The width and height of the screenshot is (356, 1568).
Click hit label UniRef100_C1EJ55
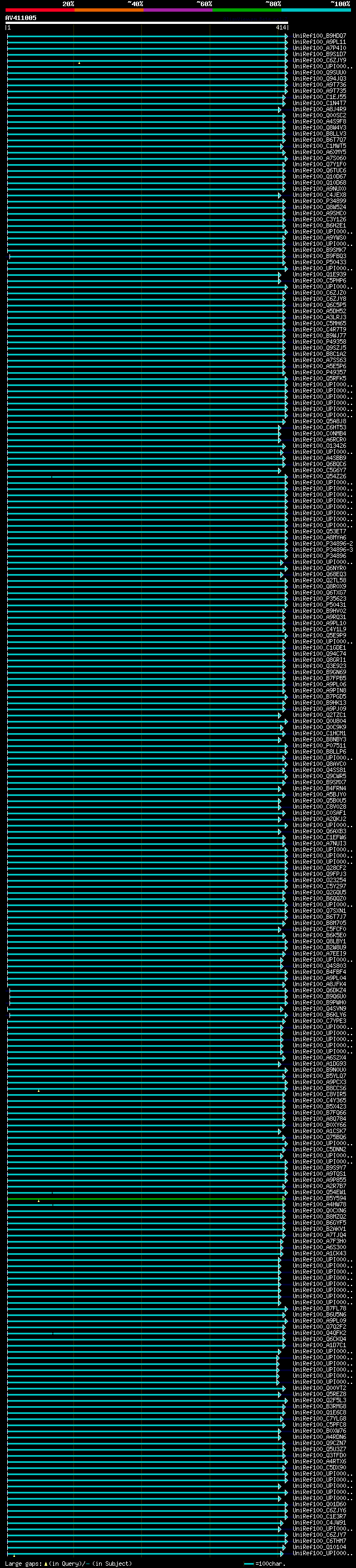(319, 97)
